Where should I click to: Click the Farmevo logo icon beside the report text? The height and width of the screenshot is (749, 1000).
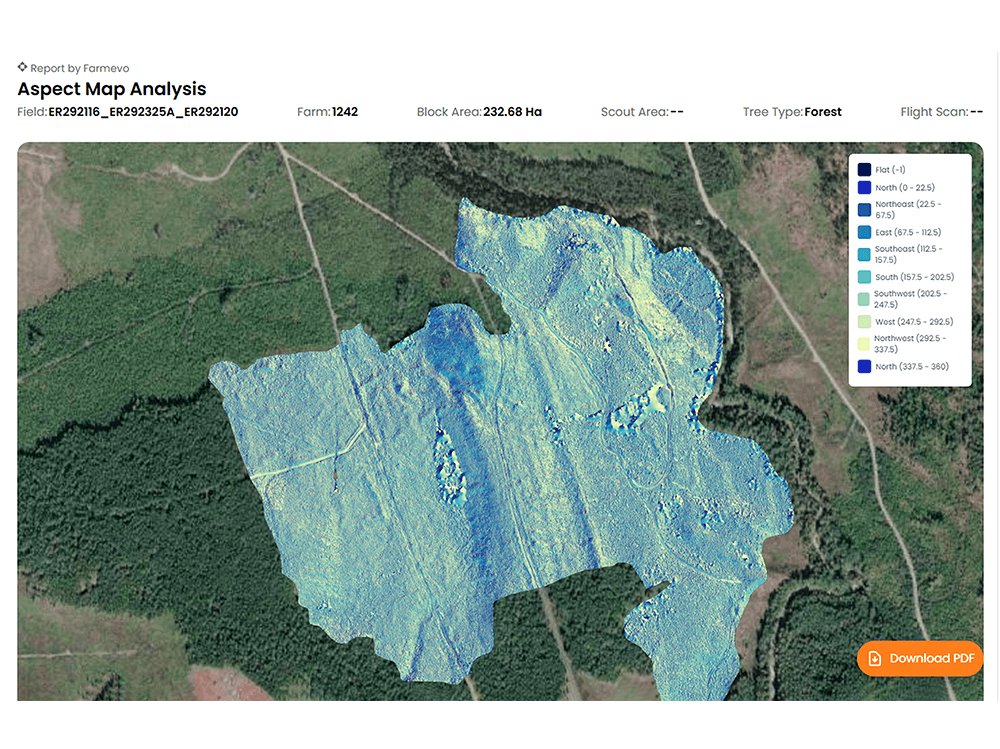click(x=22, y=68)
